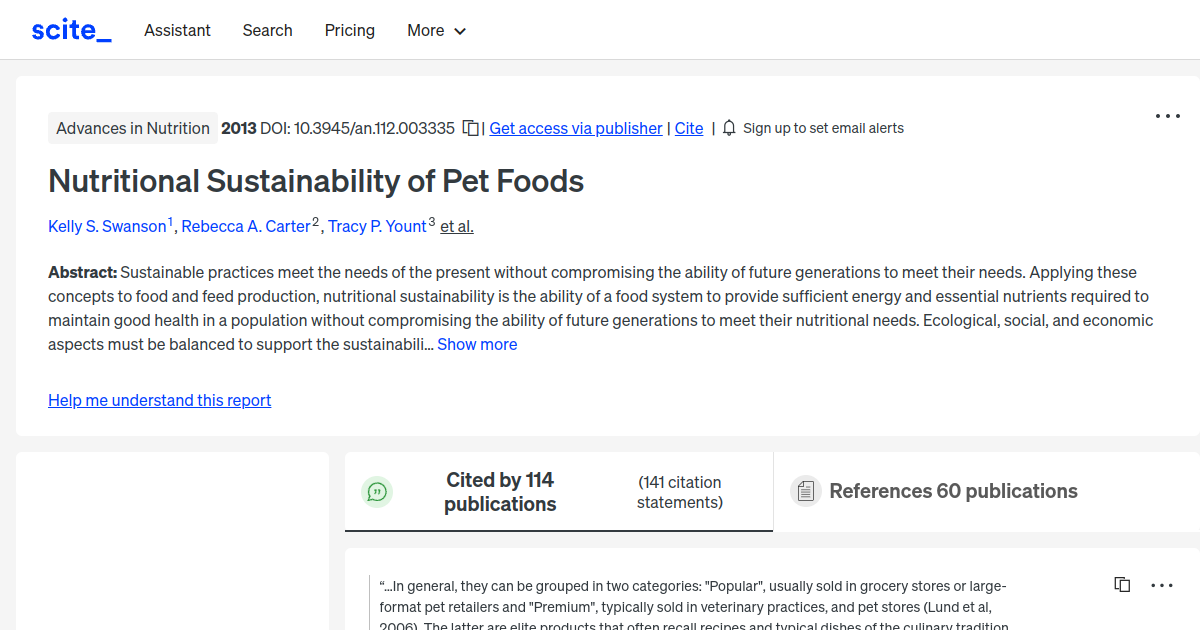Expand the abstract with Show more
The height and width of the screenshot is (630, 1200).
pos(477,344)
